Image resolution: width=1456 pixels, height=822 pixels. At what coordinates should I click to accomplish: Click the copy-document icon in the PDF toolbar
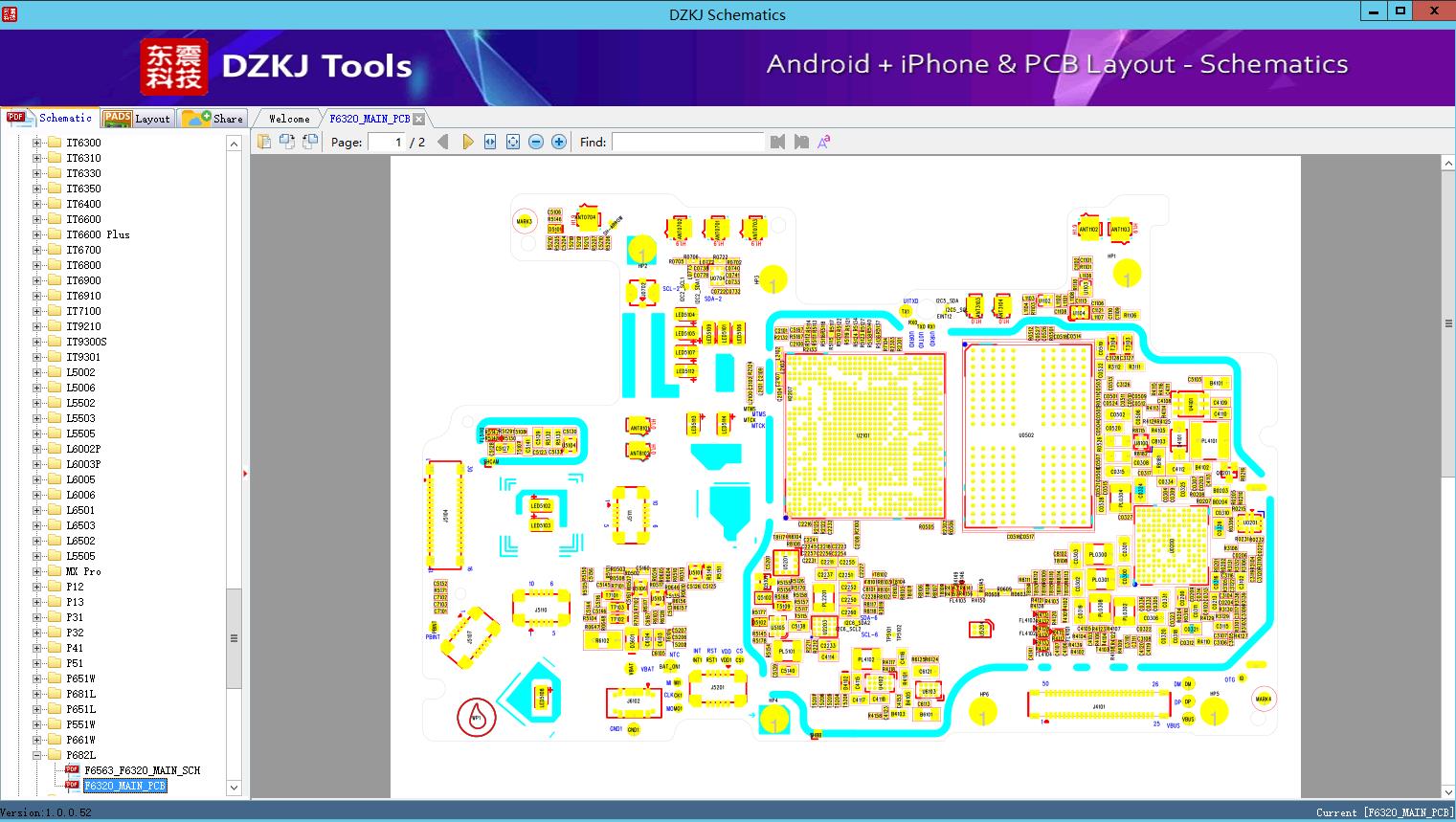click(x=264, y=142)
